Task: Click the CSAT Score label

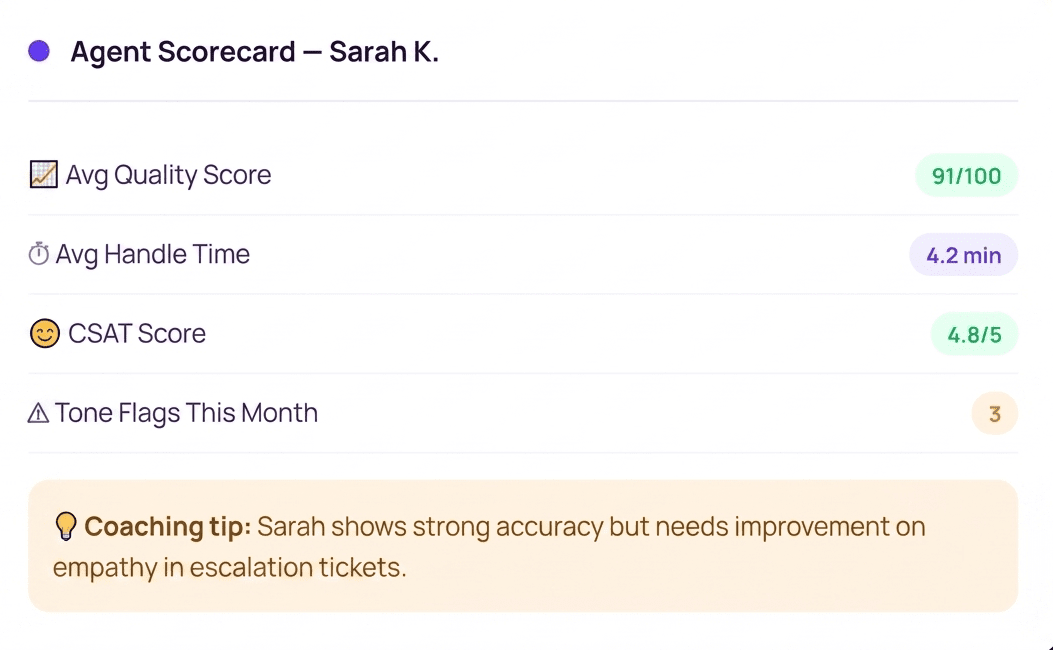Action: coord(137,334)
